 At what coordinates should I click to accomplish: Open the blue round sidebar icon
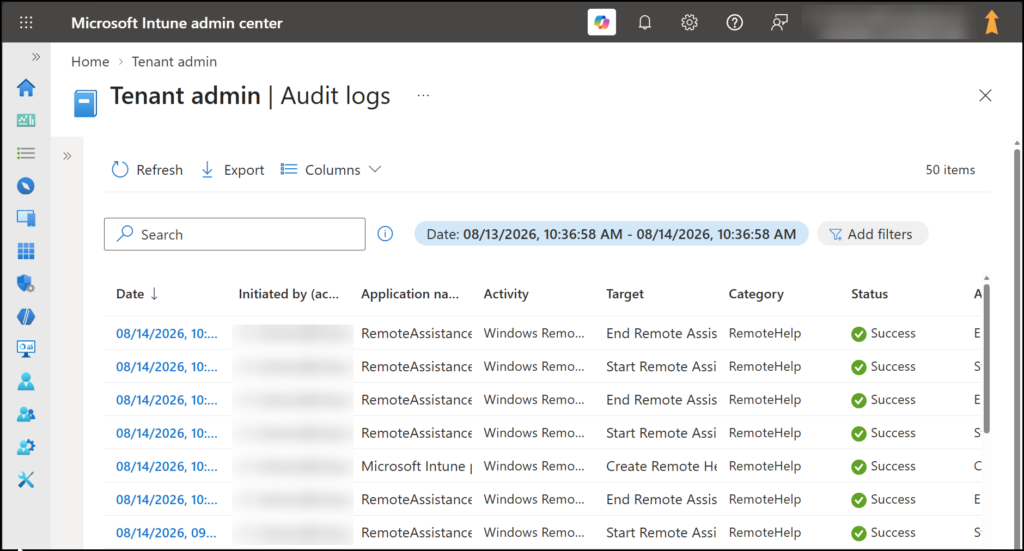click(26, 186)
